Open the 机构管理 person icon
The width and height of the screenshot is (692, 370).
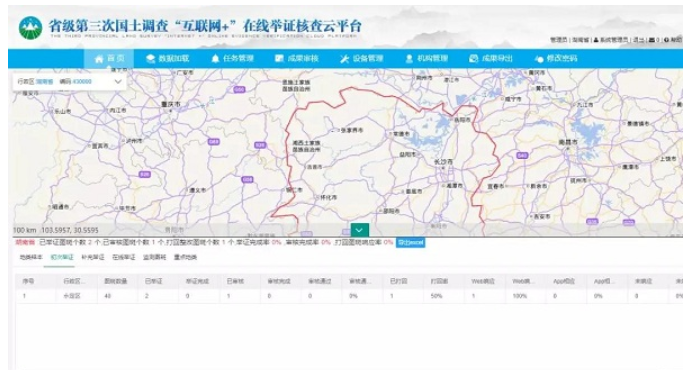pyautogui.click(x=409, y=59)
